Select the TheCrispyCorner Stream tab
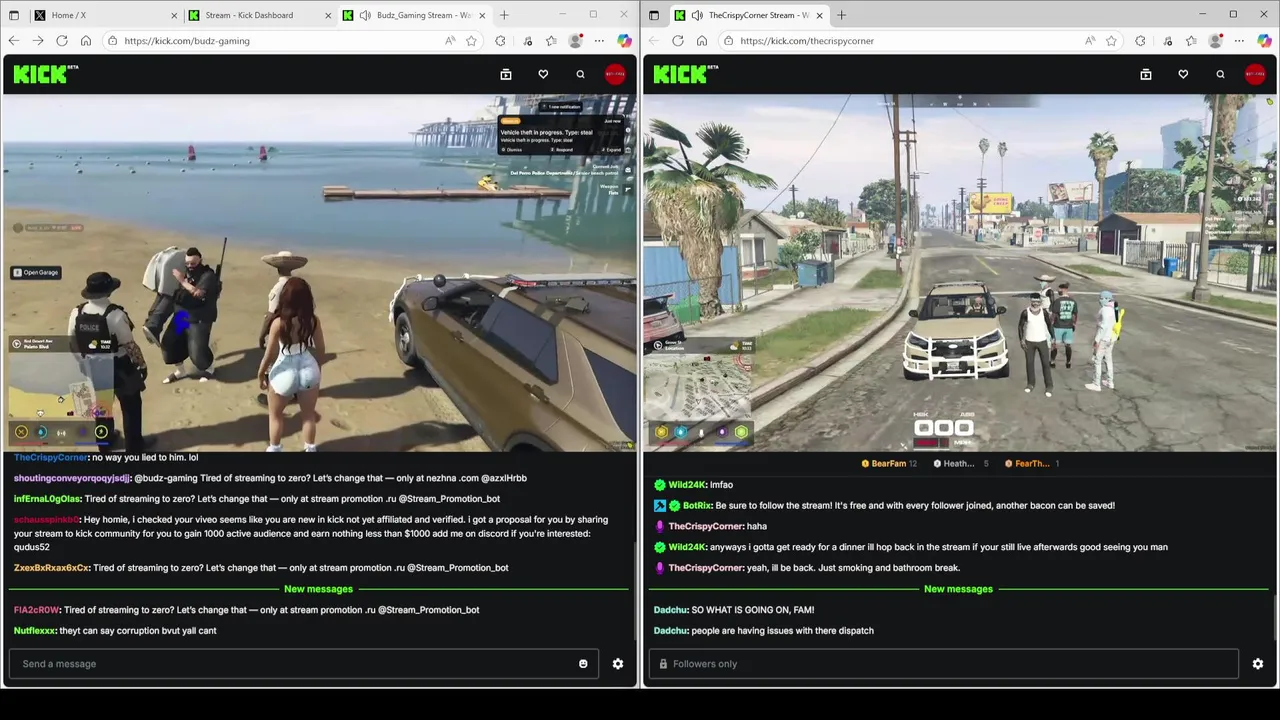Viewport: 1280px width, 720px height. (748, 15)
